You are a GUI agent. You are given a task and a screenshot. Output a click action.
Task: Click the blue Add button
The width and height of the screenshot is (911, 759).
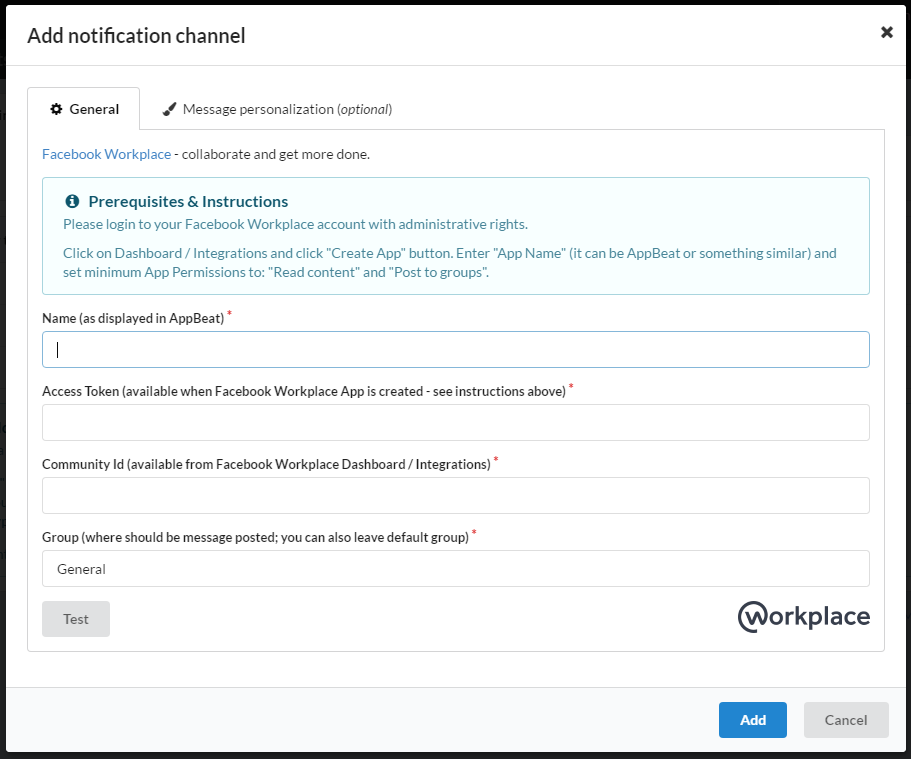click(x=752, y=720)
